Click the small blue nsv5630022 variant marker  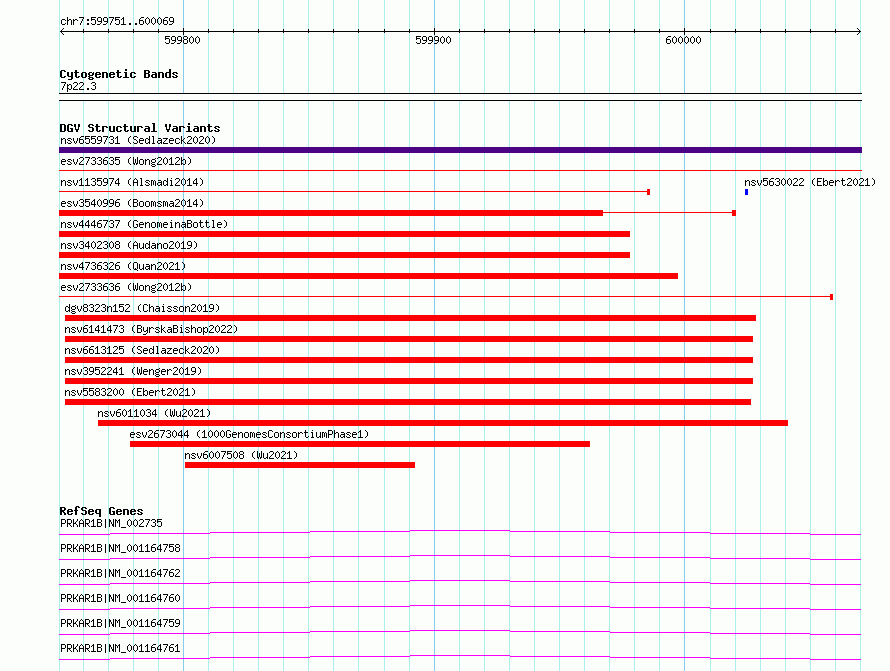tap(746, 192)
